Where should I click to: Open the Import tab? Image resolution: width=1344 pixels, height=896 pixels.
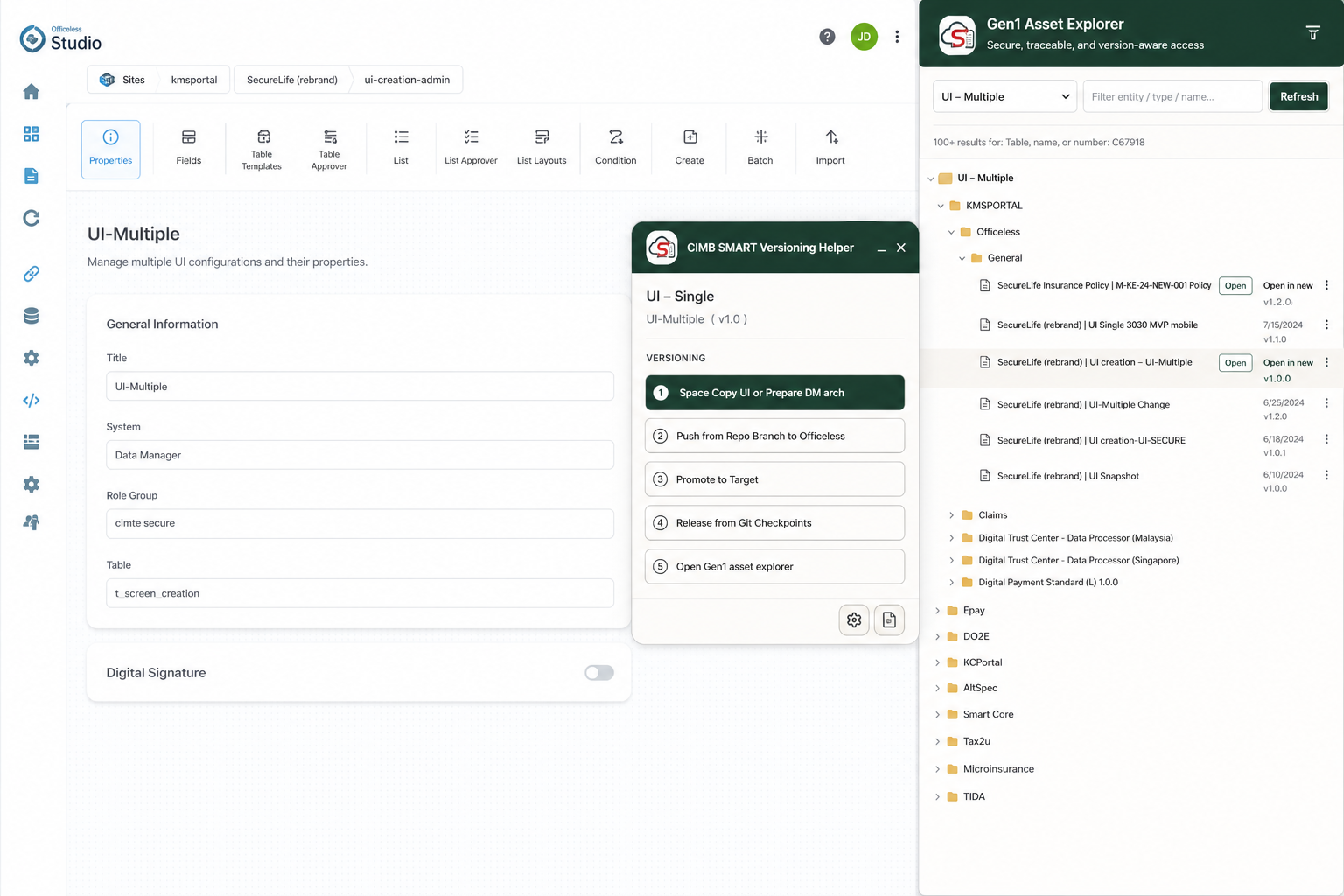click(x=830, y=149)
